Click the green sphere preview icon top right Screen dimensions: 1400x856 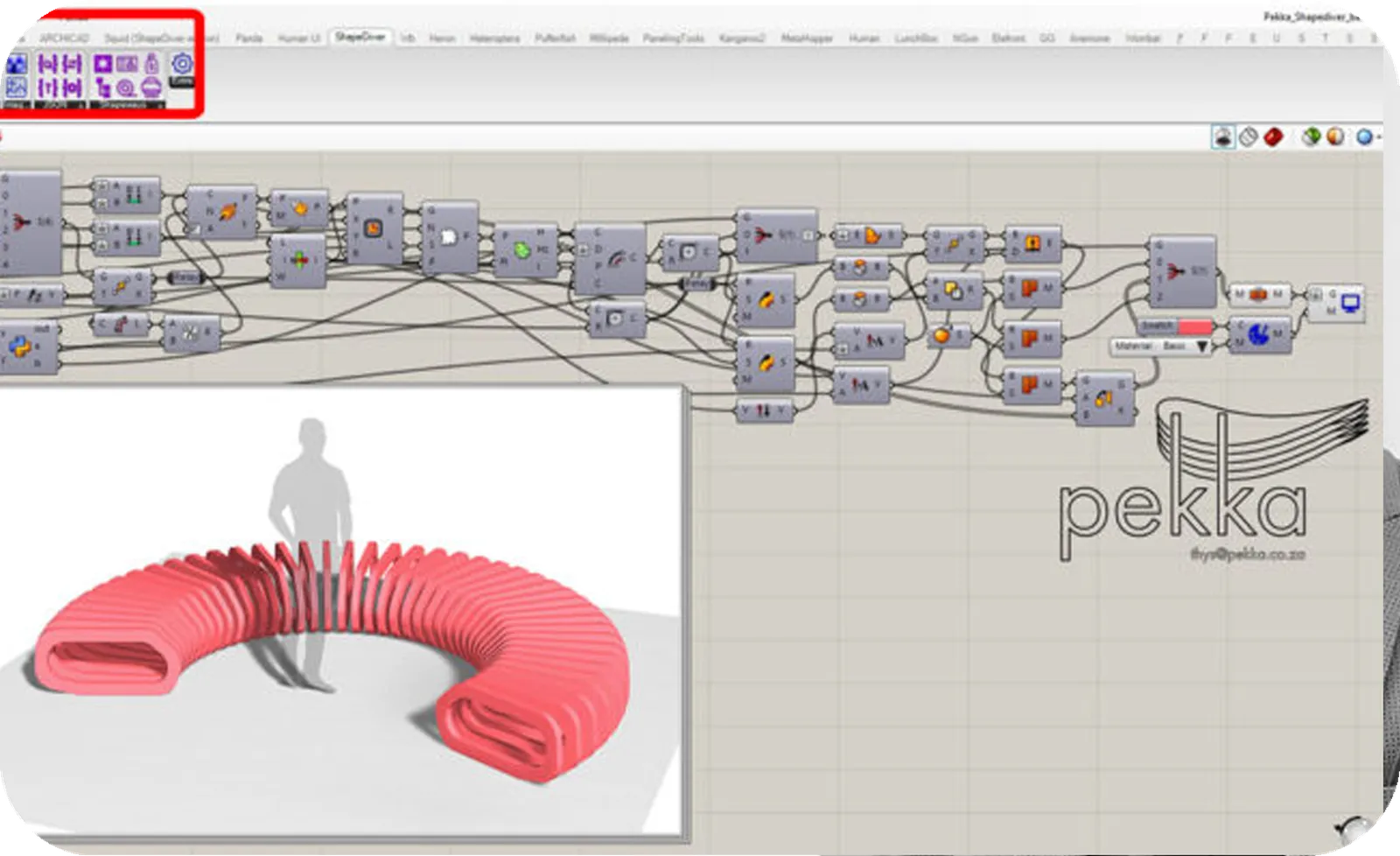pyautogui.click(x=1312, y=135)
